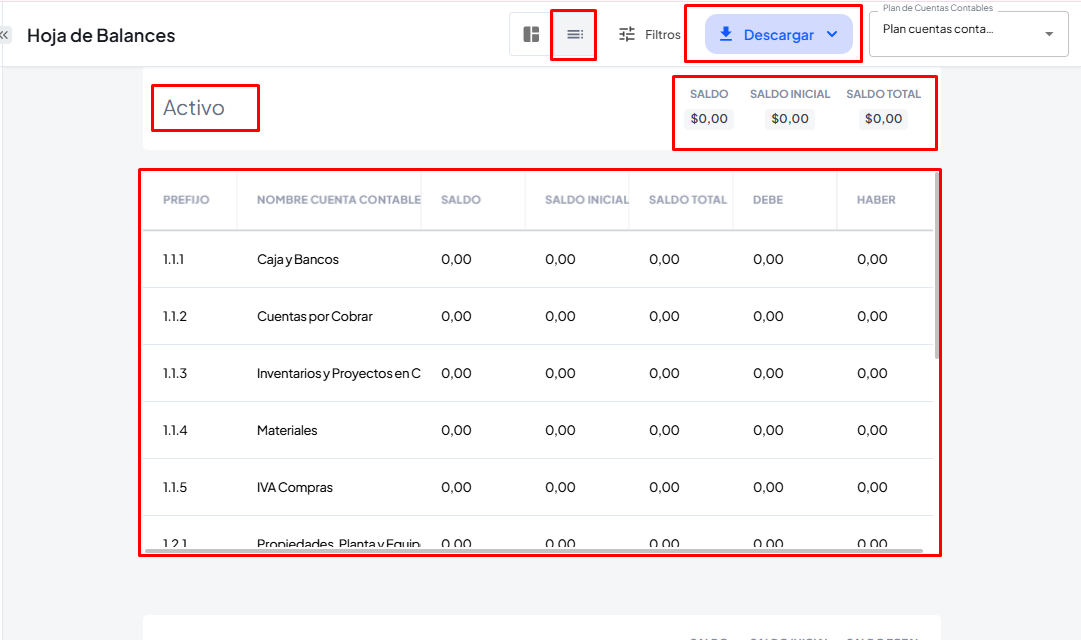Sort by SALDO TOTAL table column header

point(687,200)
